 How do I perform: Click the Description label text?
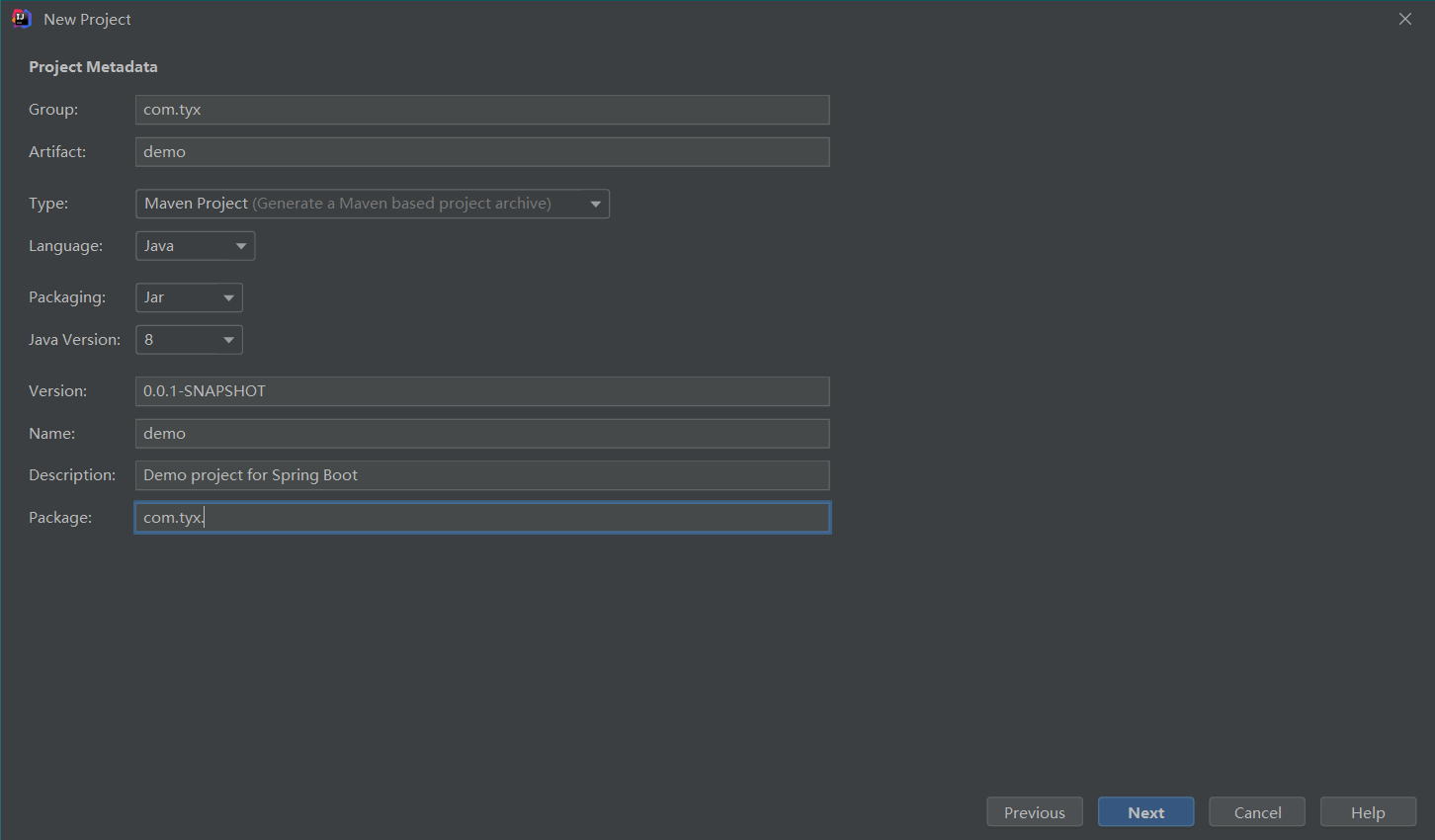tap(72, 475)
